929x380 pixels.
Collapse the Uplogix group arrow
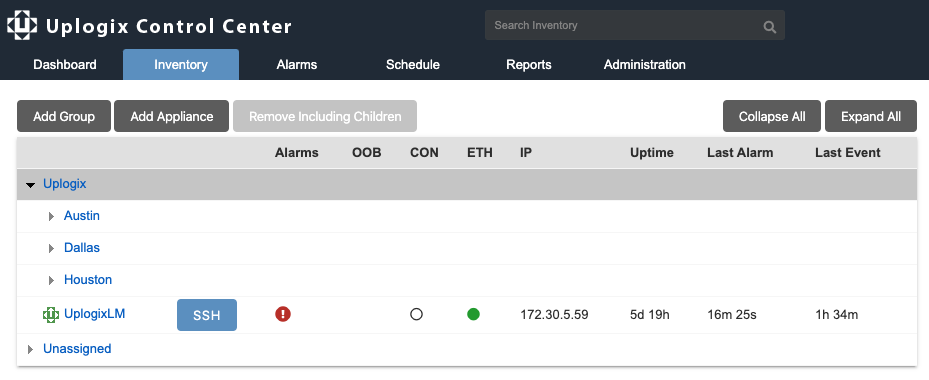pyautogui.click(x=31, y=185)
